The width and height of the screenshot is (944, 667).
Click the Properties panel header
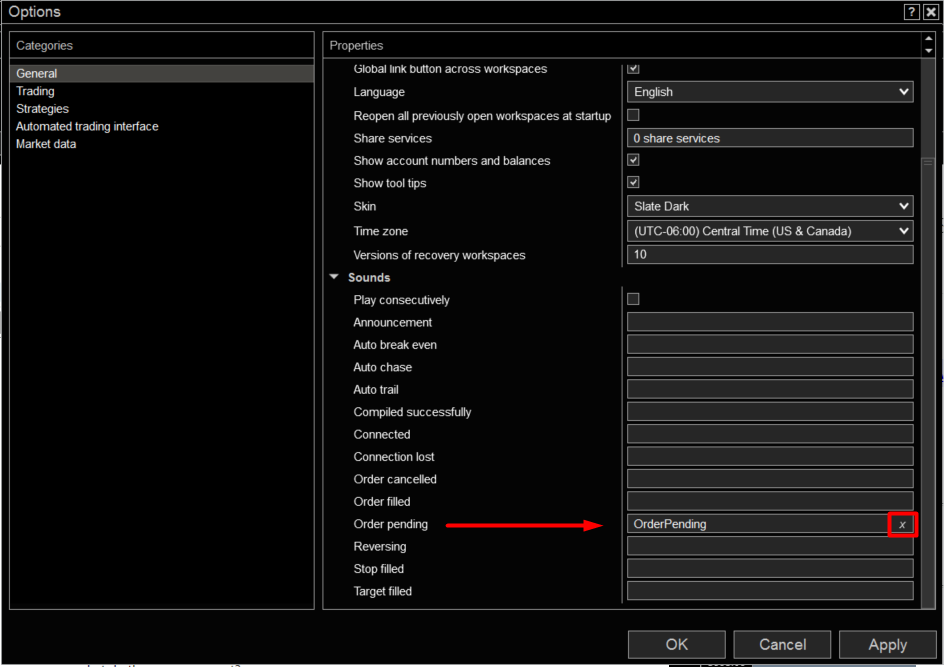[x=622, y=45]
